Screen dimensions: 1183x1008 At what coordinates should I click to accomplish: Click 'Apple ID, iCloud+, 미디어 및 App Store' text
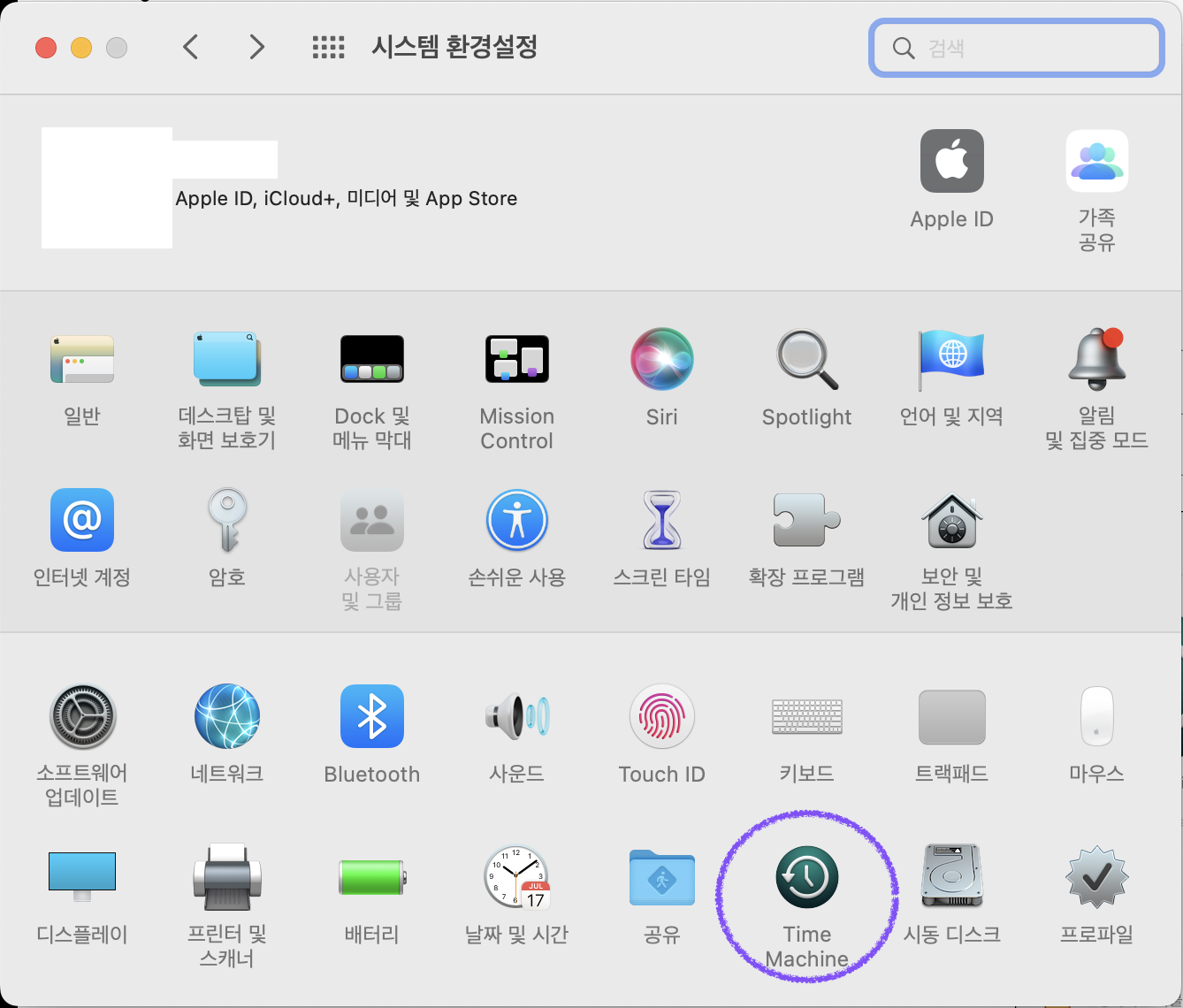[347, 198]
